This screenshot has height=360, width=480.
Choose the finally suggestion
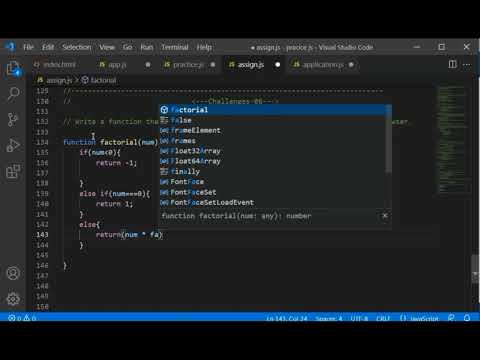273,172
